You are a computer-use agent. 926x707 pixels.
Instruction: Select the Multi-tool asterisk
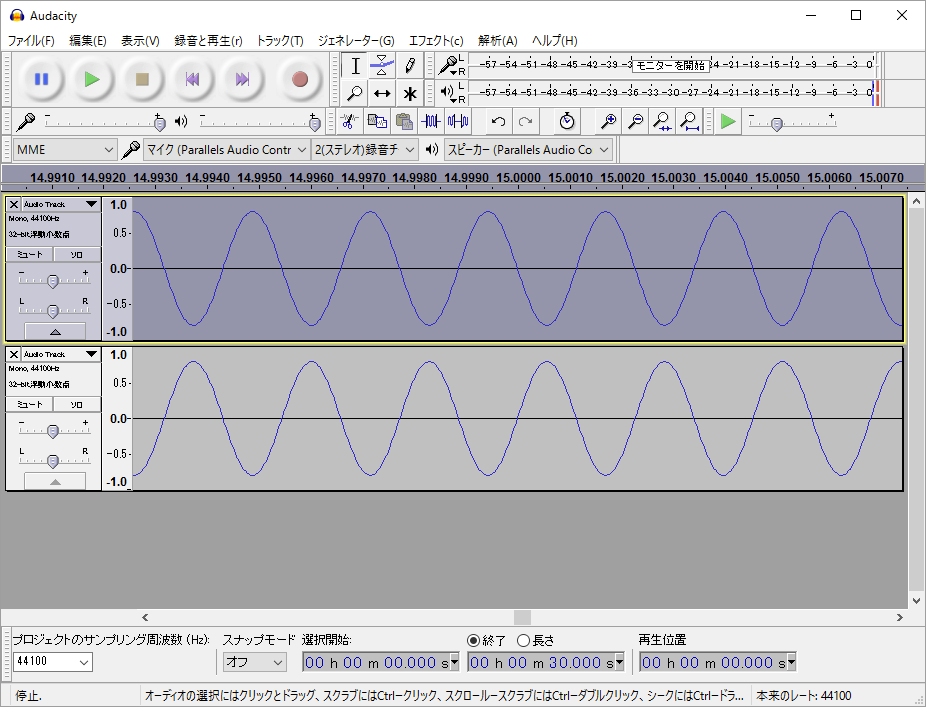pos(410,93)
